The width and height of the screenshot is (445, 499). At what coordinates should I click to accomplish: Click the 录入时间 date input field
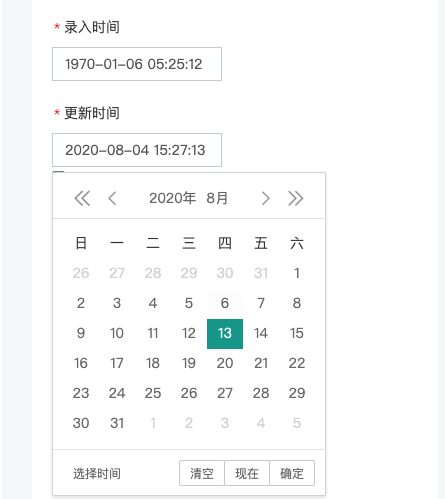(137, 64)
